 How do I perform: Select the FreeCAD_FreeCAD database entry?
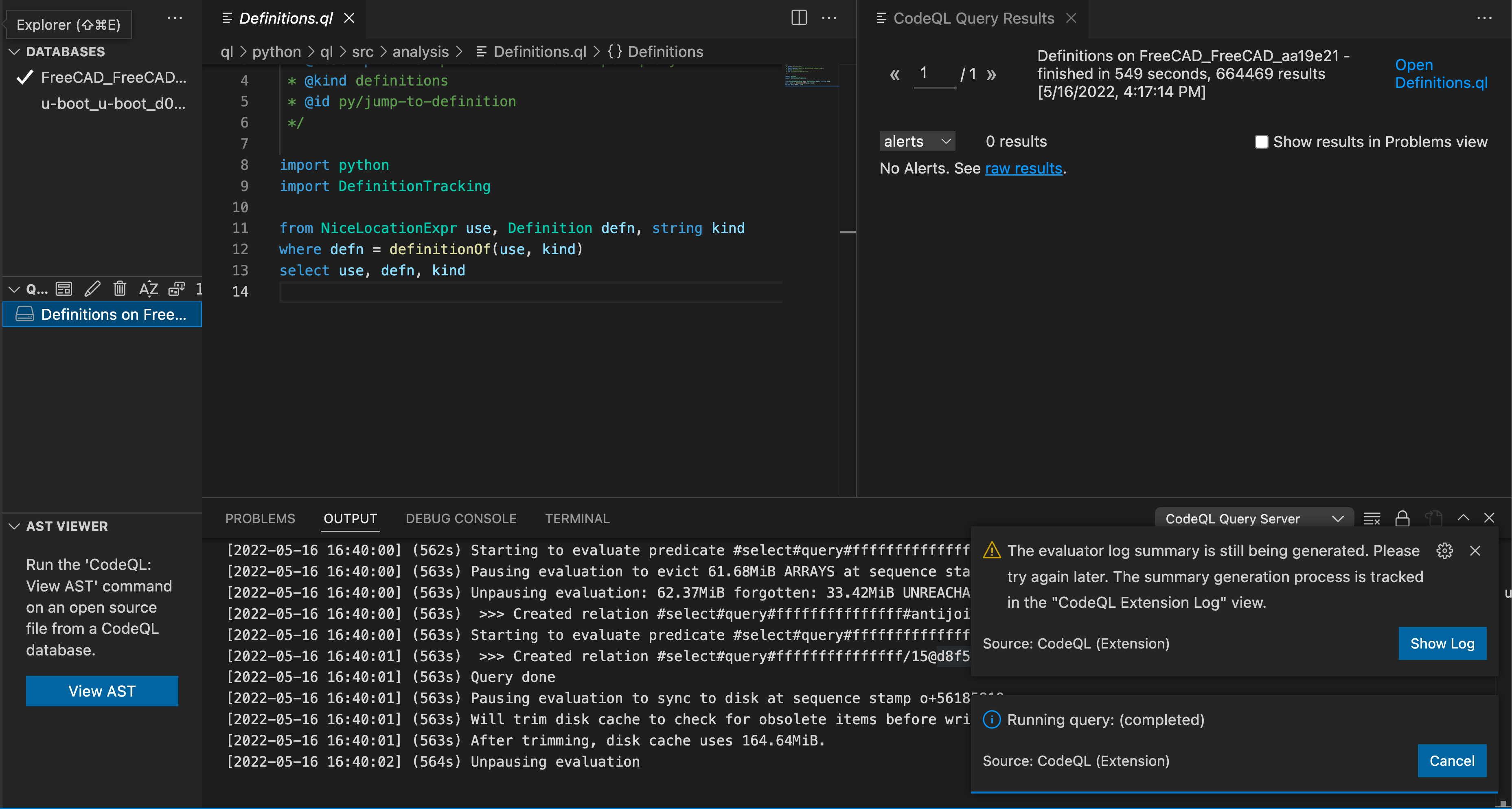click(x=113, y=77)
